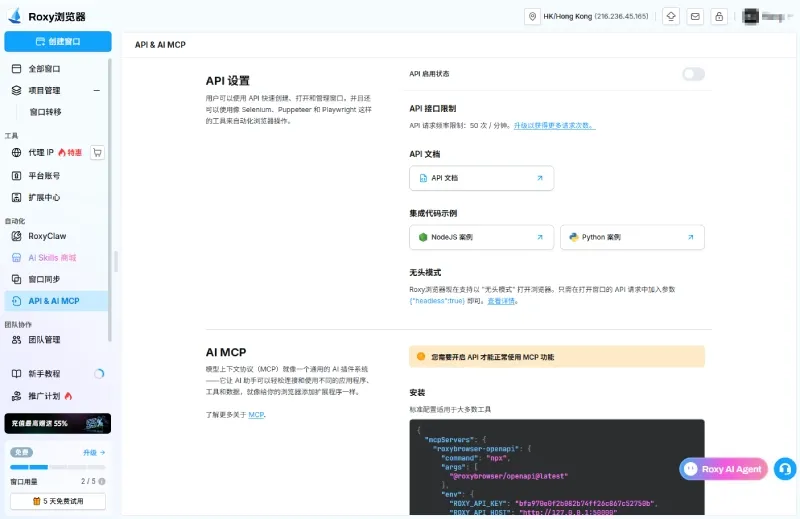Click the NodeJS green hexagon icon
Viewport: 800px width, 519px height.
click(x=422, y=237)
